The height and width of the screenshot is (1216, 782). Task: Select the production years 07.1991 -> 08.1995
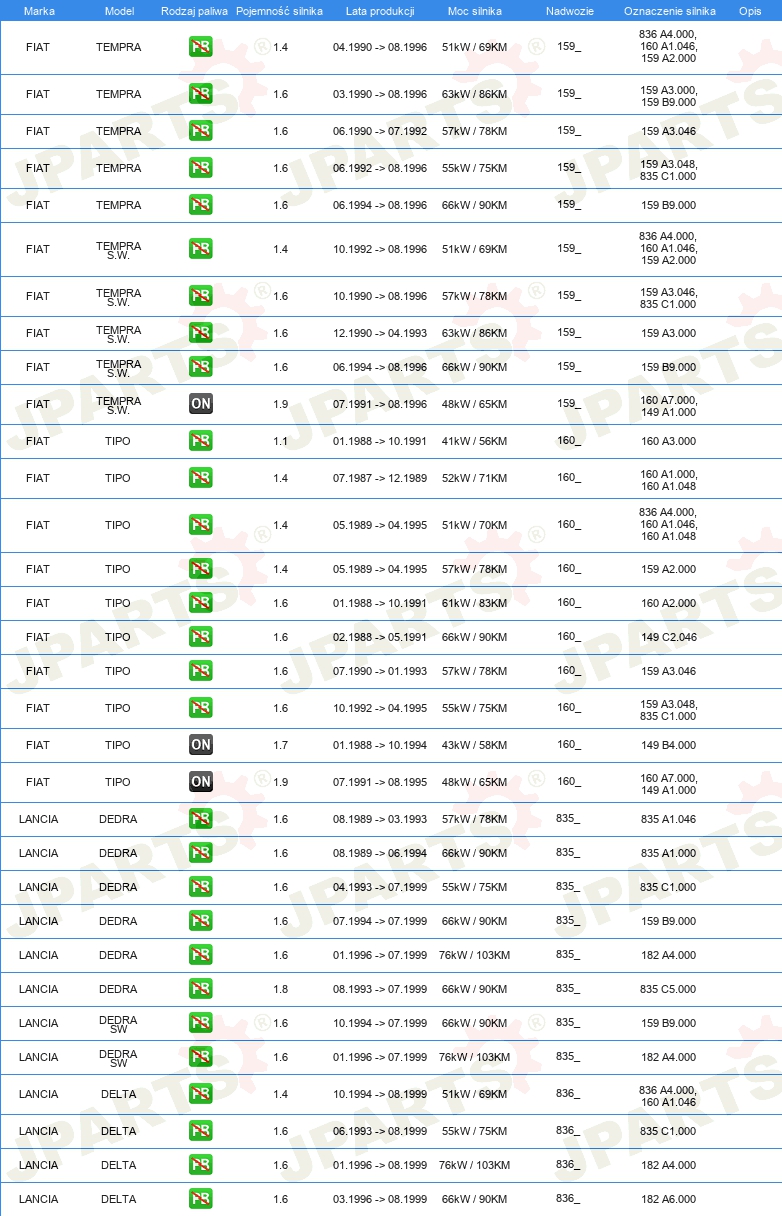(380, 782)
